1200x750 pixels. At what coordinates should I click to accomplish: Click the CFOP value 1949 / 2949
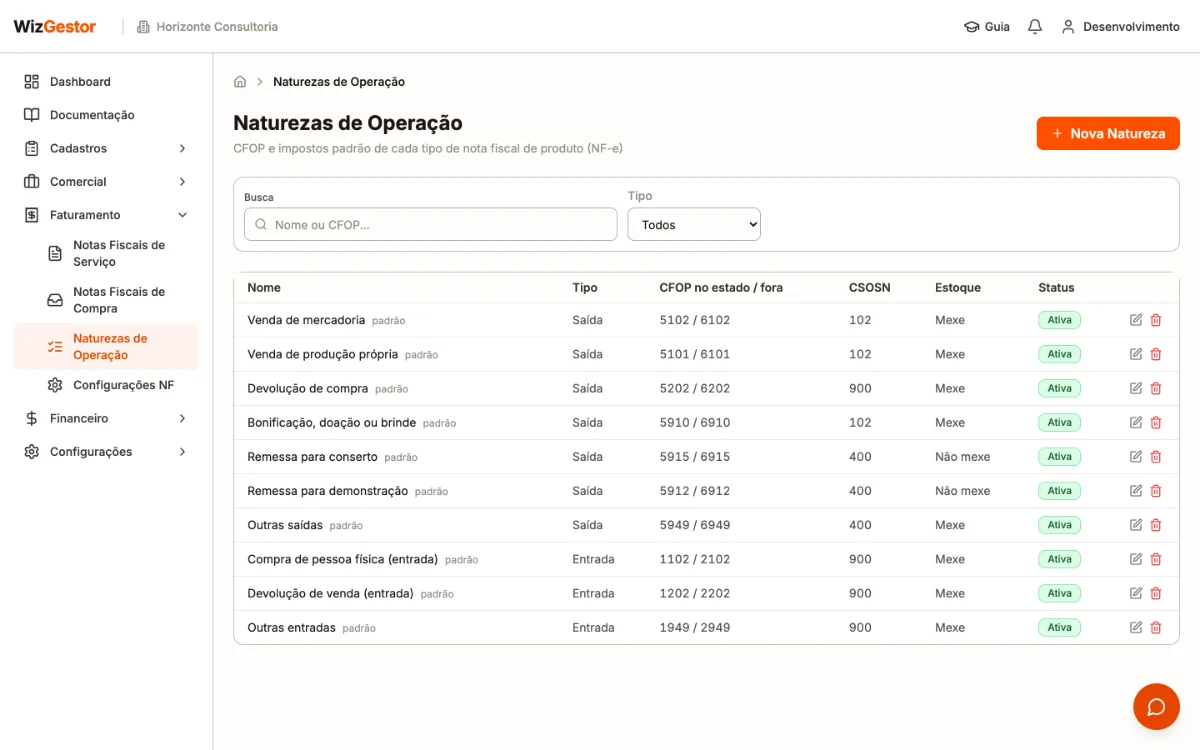(695, 627)
